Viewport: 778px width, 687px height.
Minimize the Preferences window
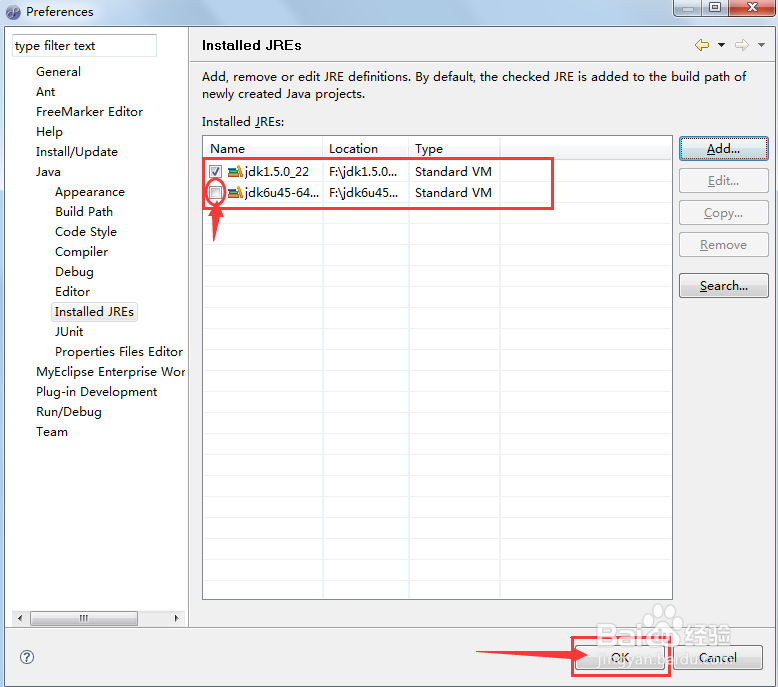(x=688, y=8)
